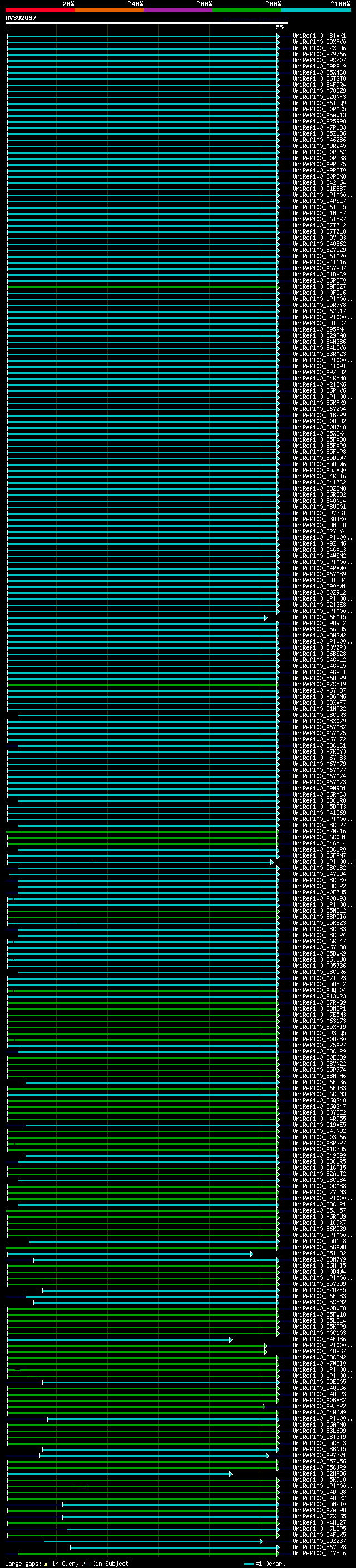The width and height of the screenshot is (356, 1568).
Task: Select label UniRef100_Q9U9L2
Action: [319, 624]
